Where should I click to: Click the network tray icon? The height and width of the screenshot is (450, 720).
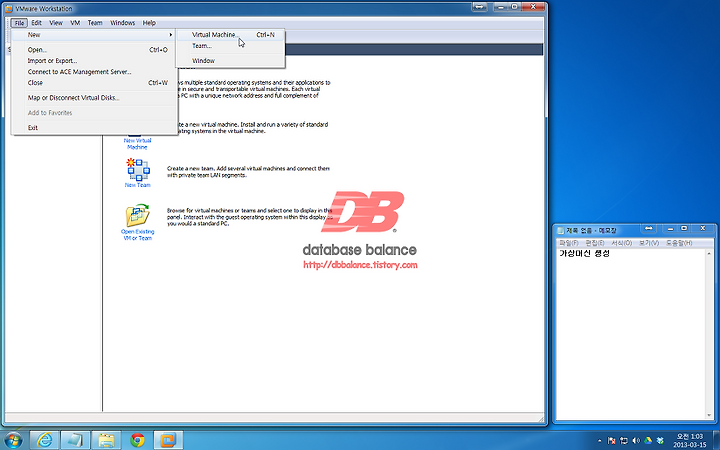624,441
